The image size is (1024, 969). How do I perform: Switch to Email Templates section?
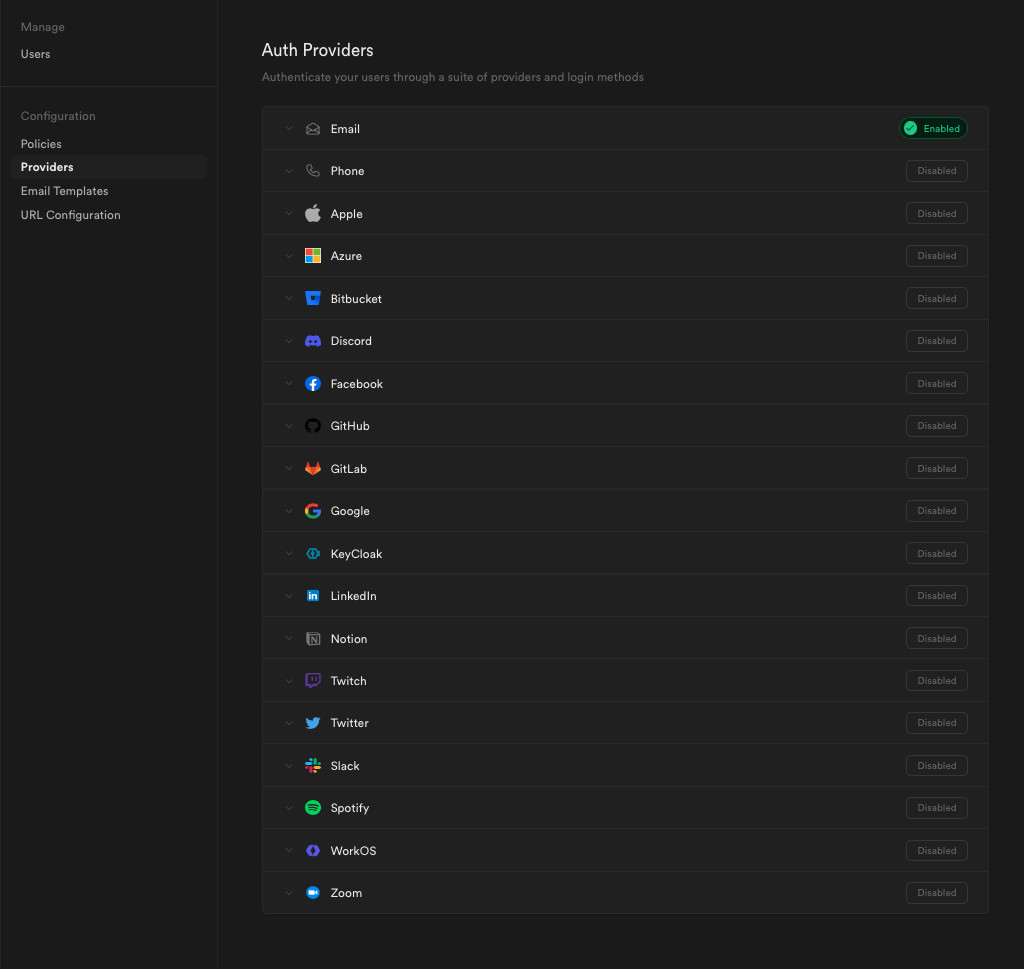(64, 190)
